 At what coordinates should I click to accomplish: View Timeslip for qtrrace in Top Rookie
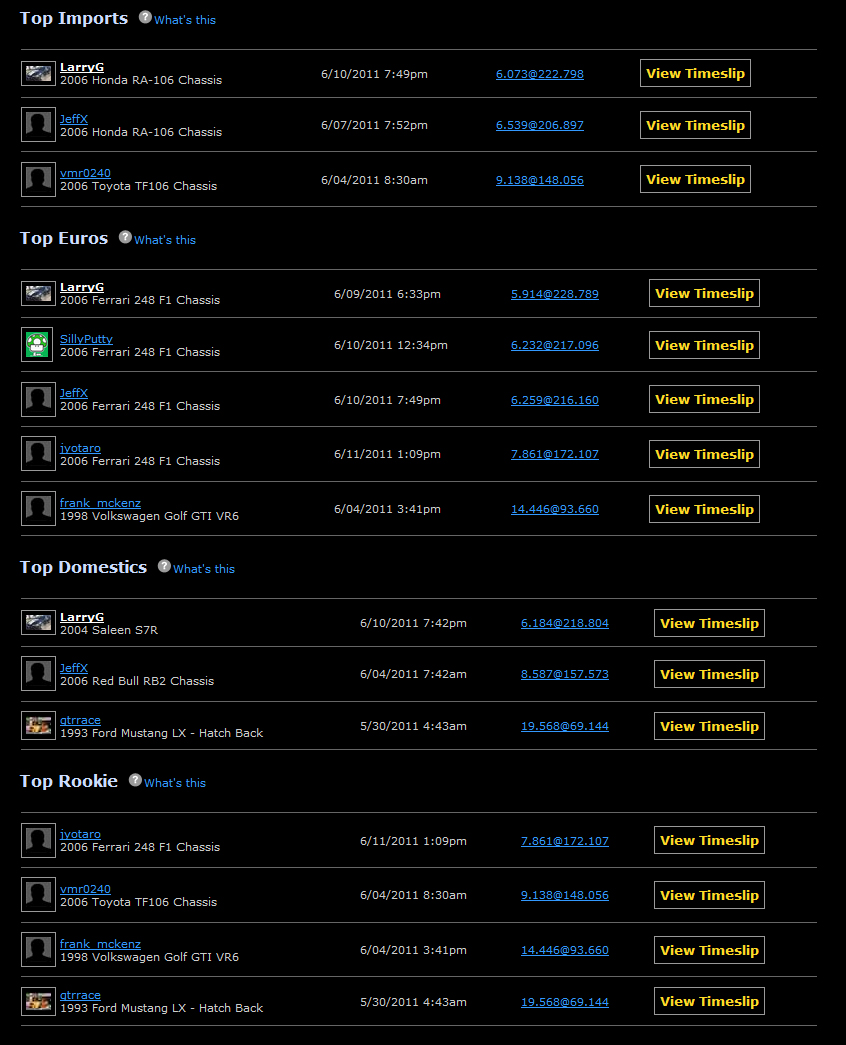point(709,1001)
